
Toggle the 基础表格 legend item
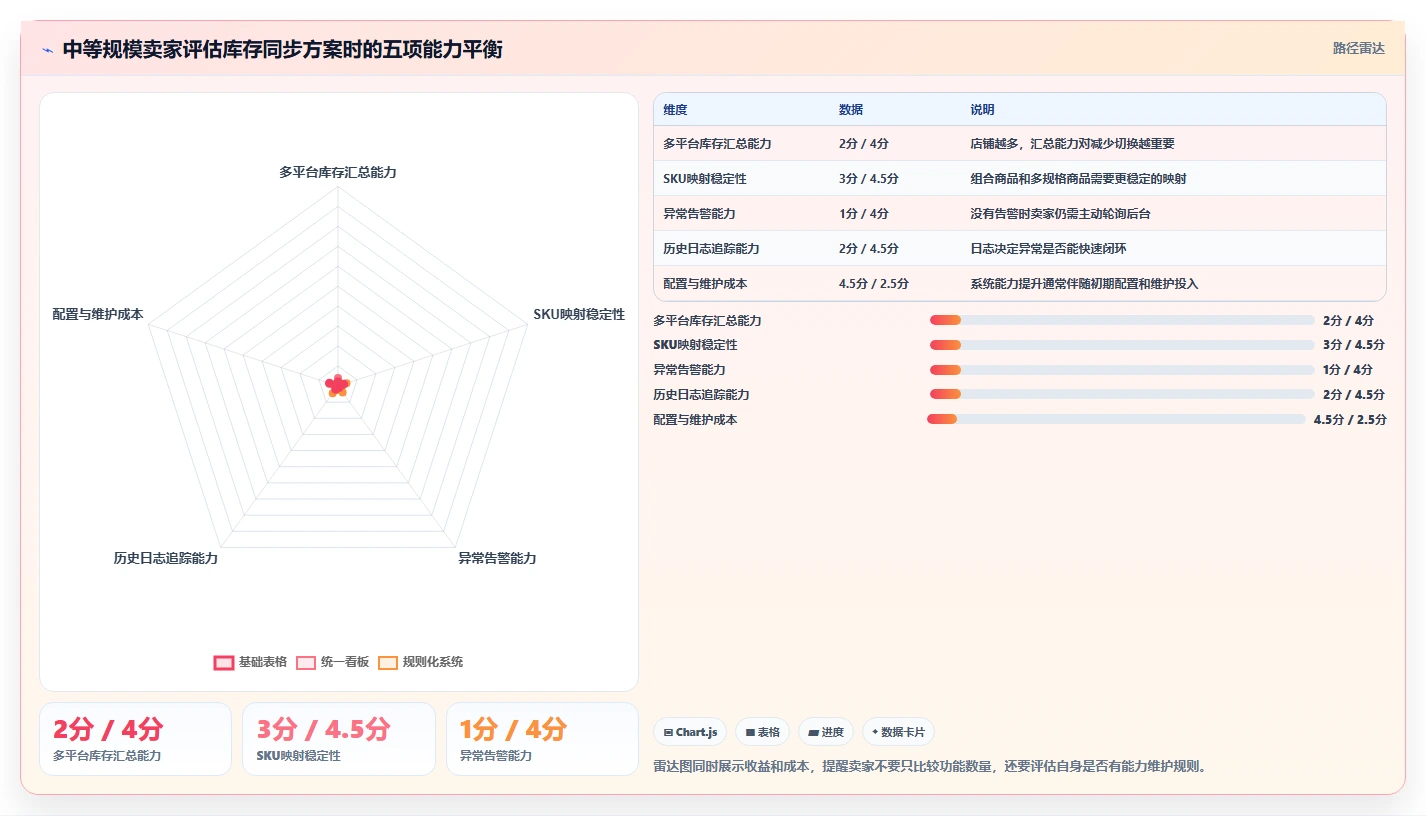pos(250,662)
